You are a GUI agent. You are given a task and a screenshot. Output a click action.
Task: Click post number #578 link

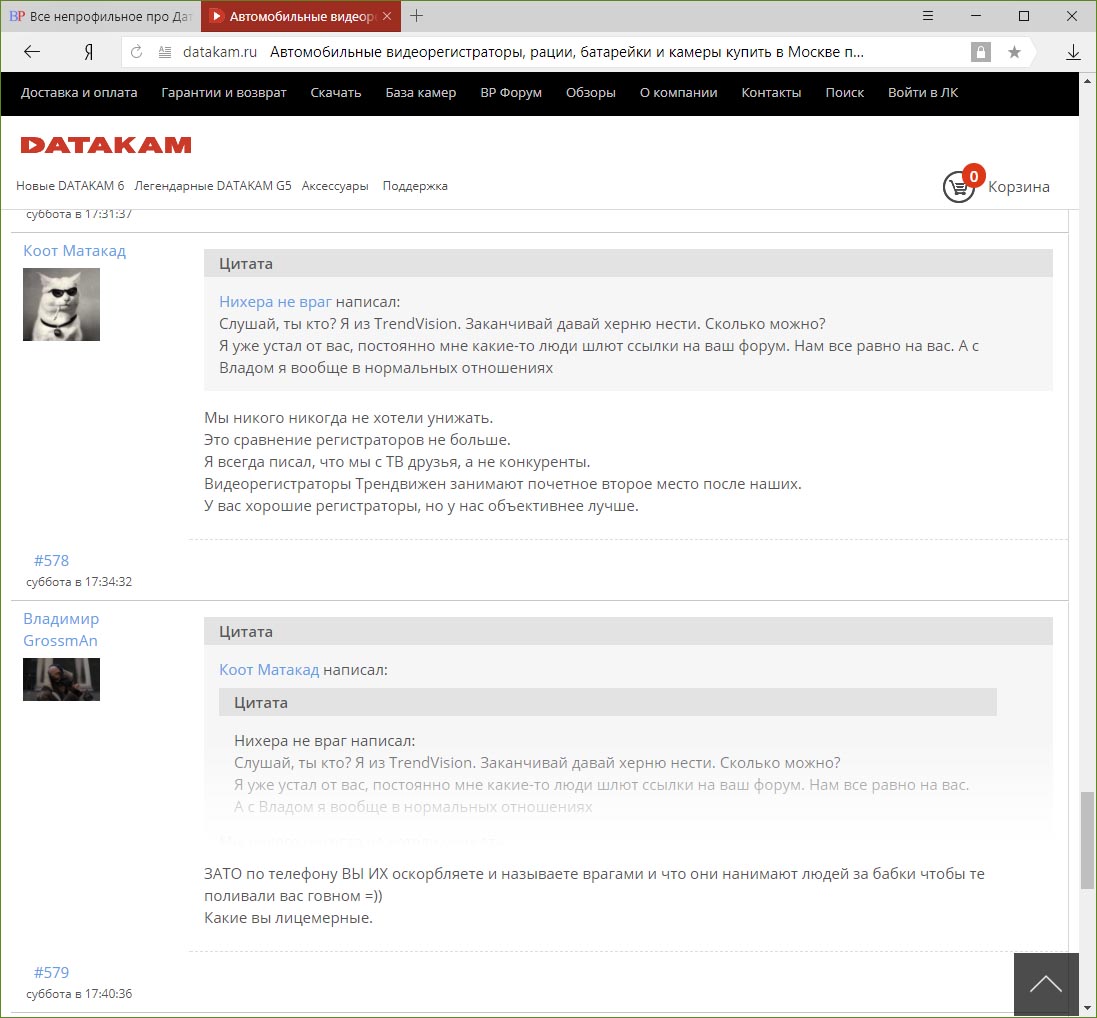[x=51, y=560]
